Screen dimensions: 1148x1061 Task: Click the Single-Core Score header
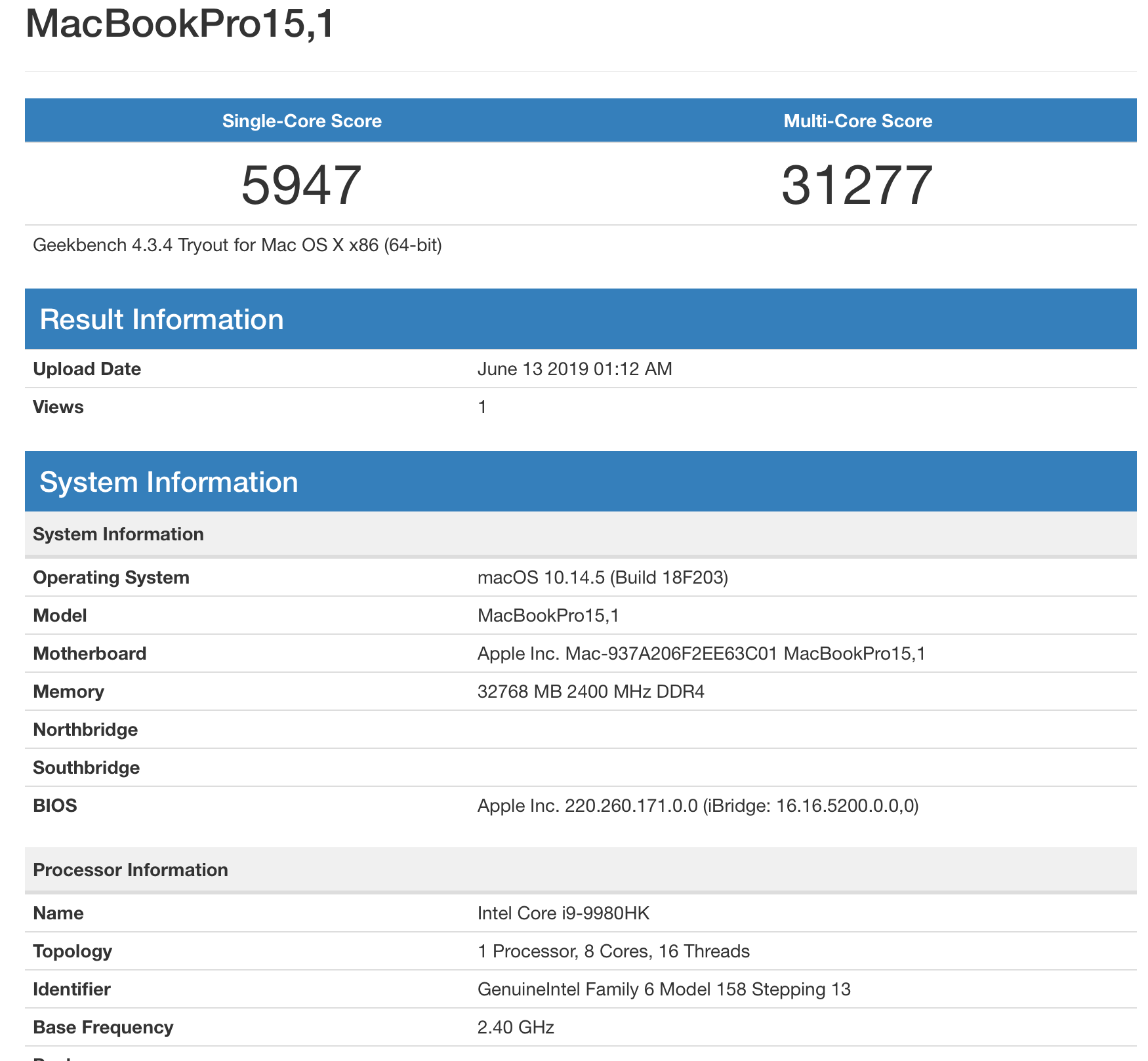tap(302, 121)
